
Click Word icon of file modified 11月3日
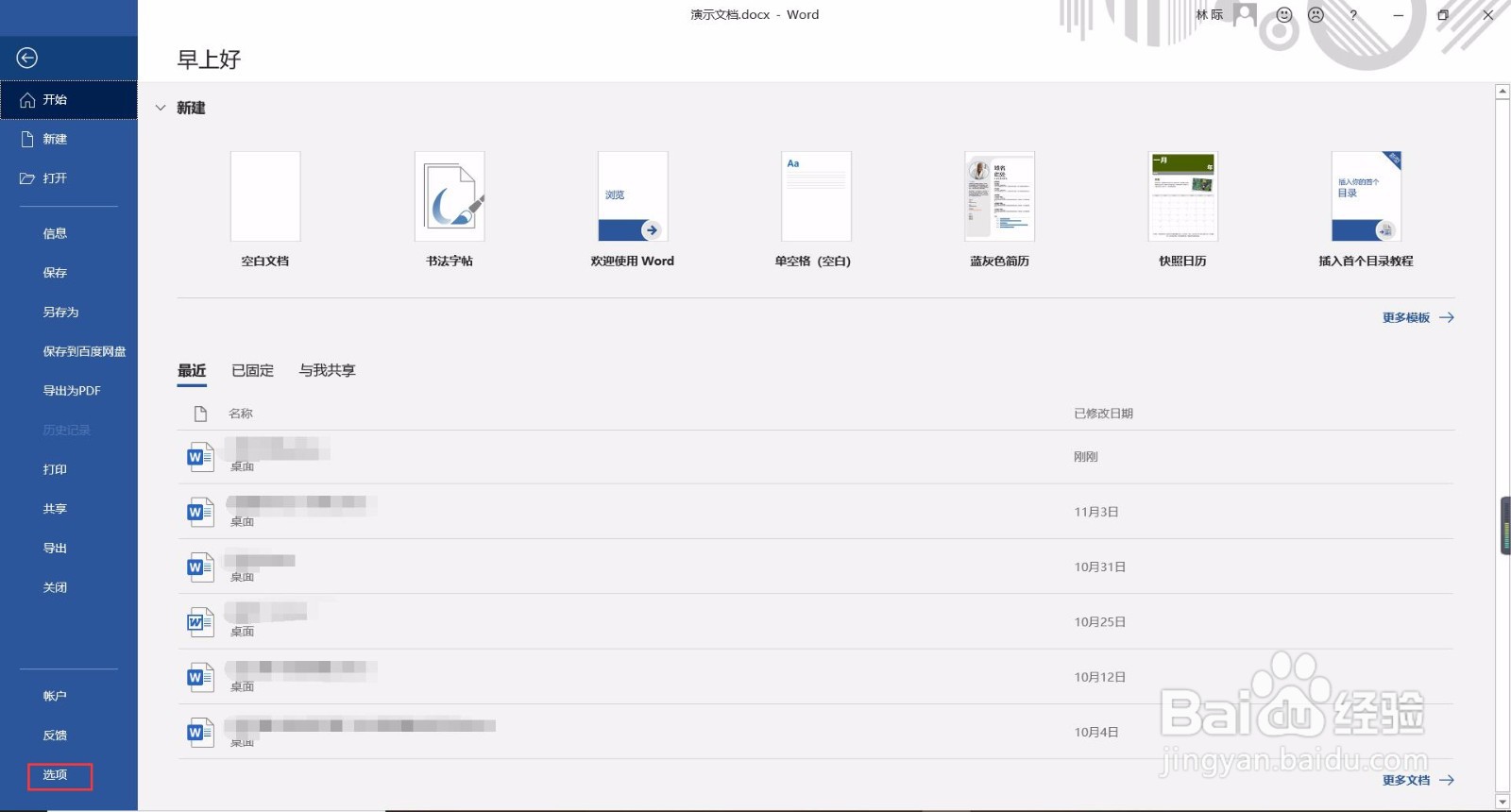point(200,512)
